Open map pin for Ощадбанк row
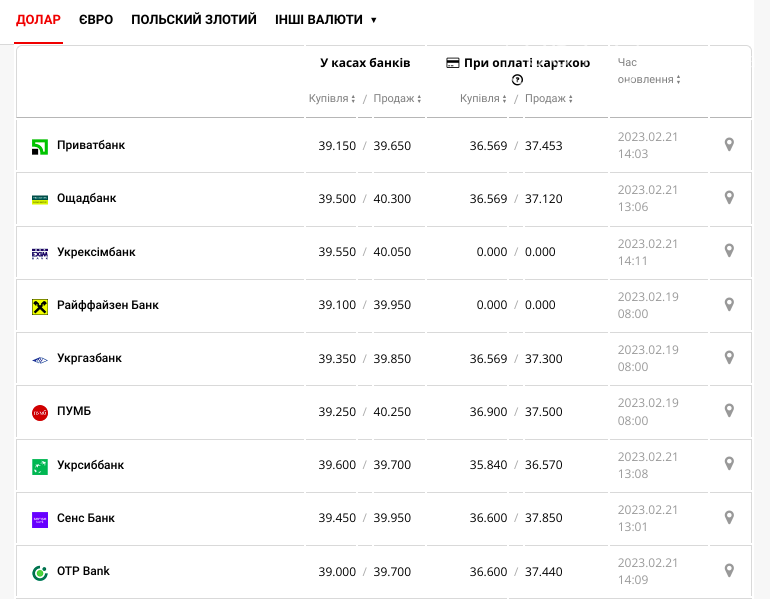The width and height of the screenshot is (770, 599). tap(729, 198)
